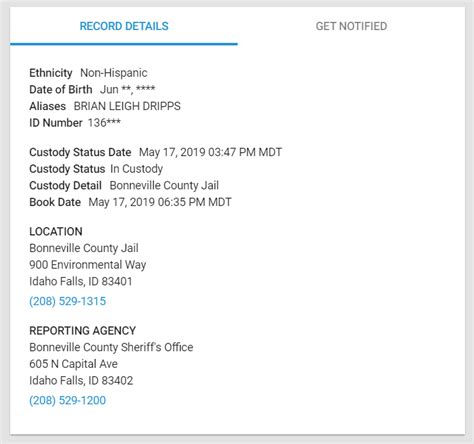Click the Ethnicity value Non-Hispanic
The height and width of the screenshot is (444, 474).
click(x=114, y=73)
